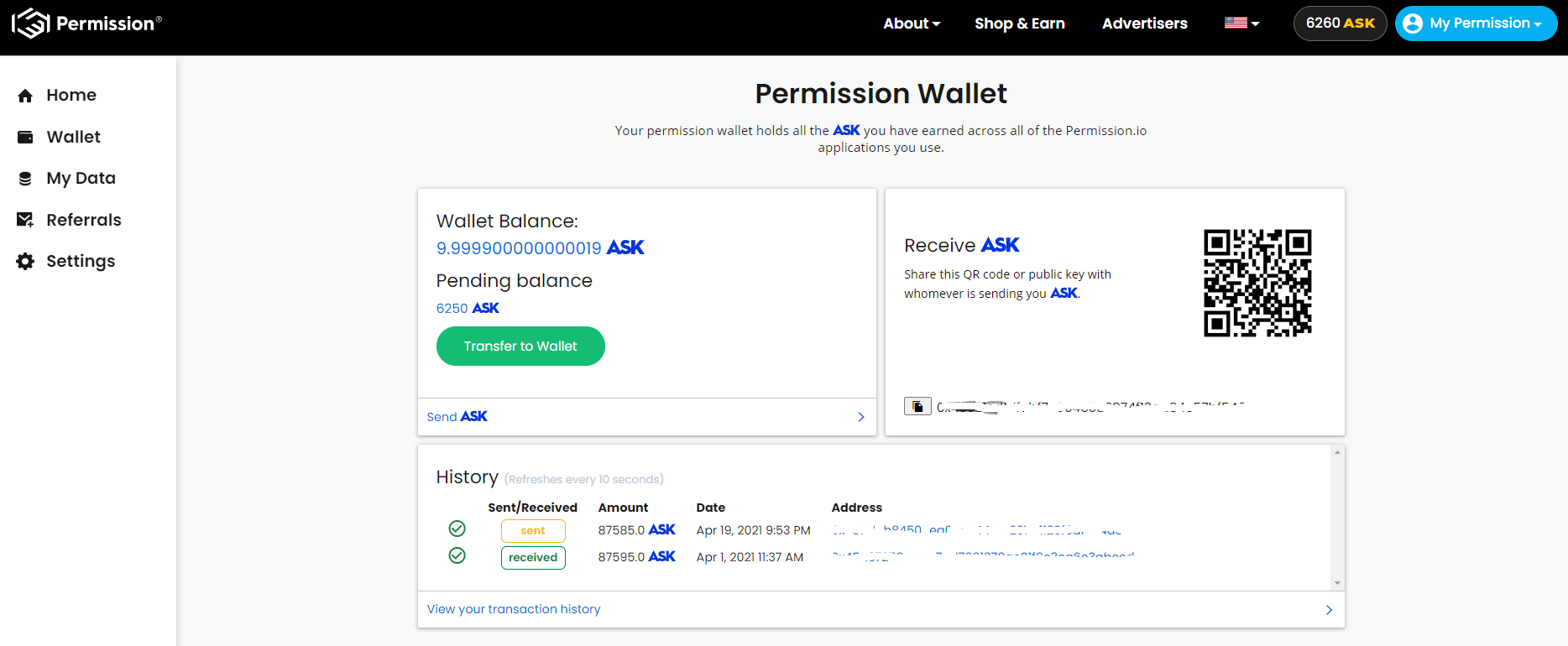Click the 'Refreshes every 10 seconds' note
The height and width of the screenshot is (646, 1568).
pyautogui.click(x=584, y=480)
